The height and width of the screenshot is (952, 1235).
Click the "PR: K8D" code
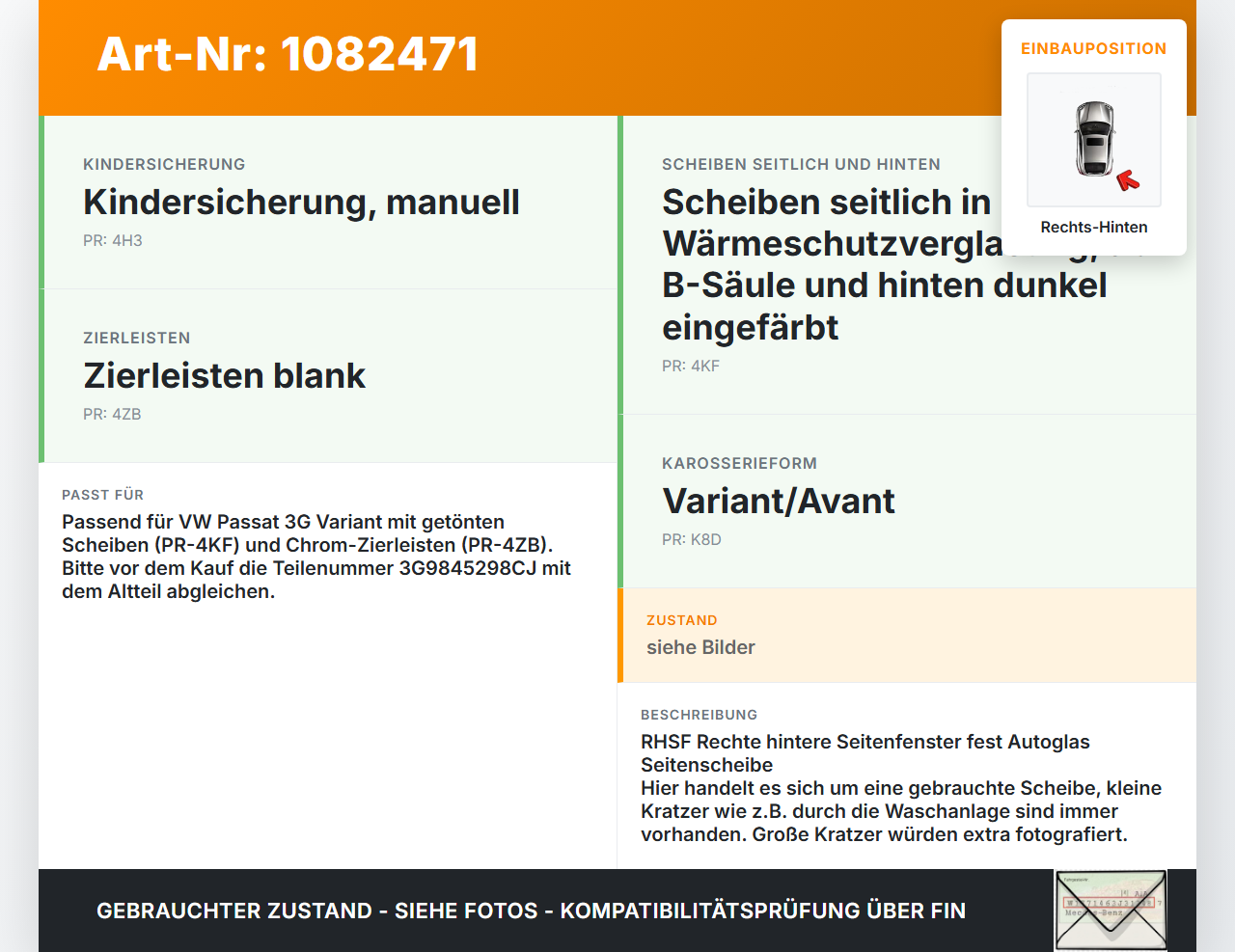pyautogui.click(x=692, y=539)
